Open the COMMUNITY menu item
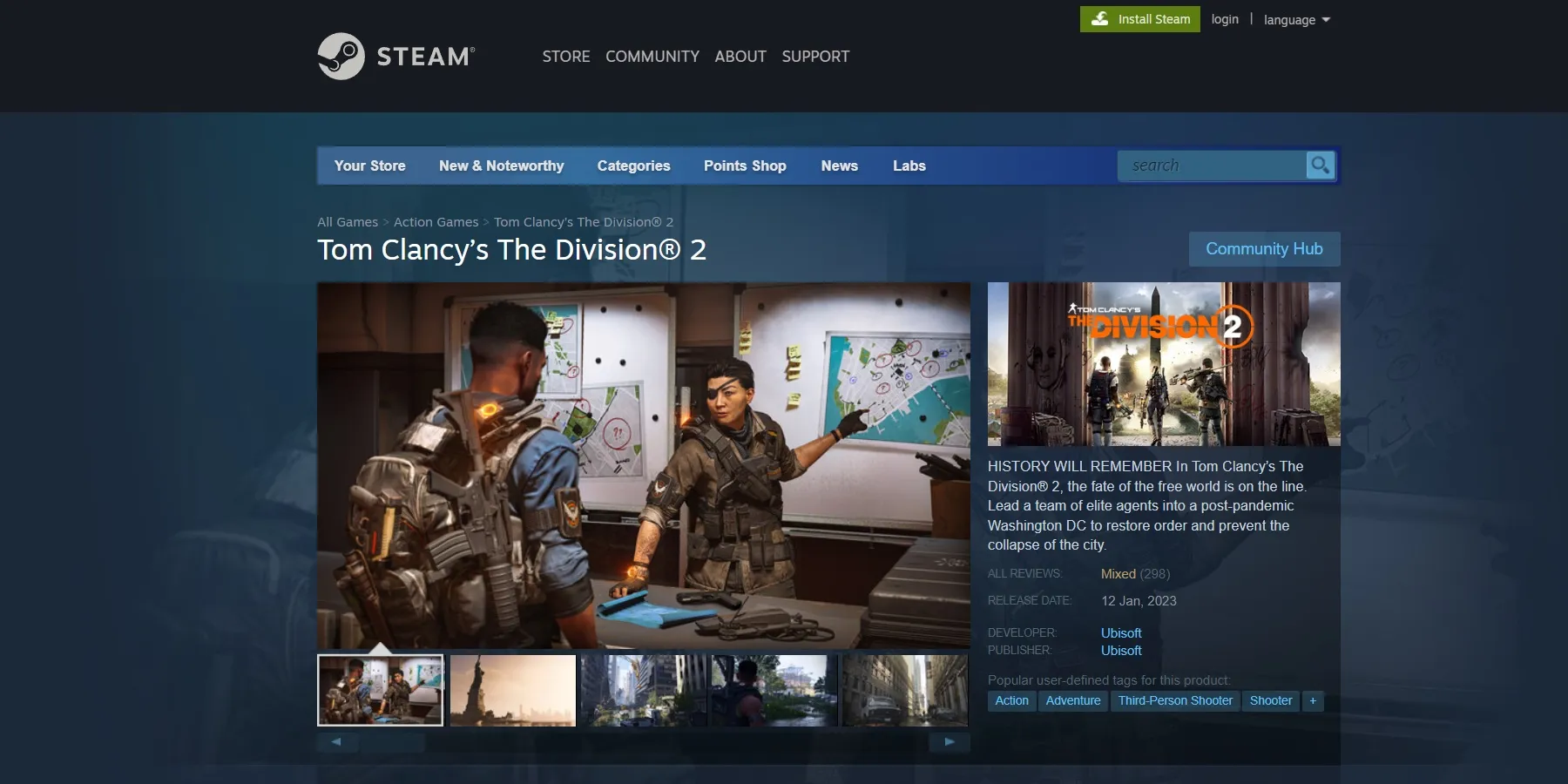This screenshot has height=784, width=1568. (652, 56)
